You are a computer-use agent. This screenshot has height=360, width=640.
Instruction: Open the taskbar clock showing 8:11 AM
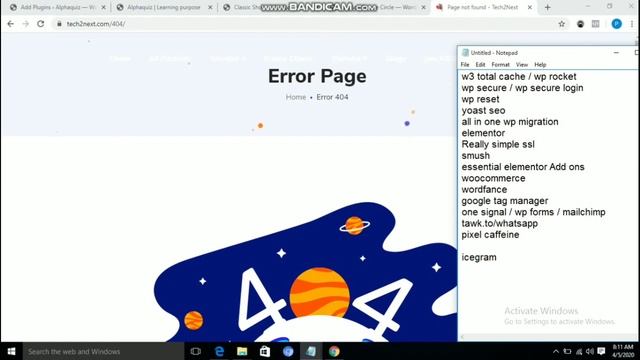pyautogui.click(x=623, y=351)
